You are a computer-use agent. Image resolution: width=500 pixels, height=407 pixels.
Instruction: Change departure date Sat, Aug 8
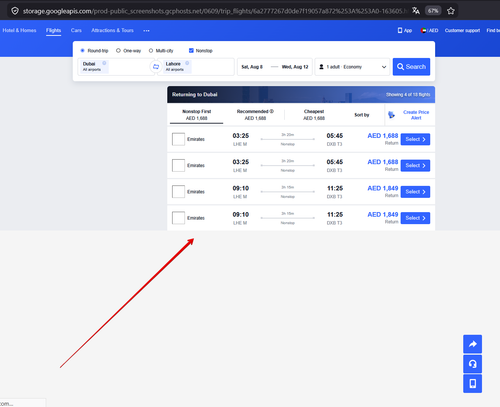(x=252, y=67)
